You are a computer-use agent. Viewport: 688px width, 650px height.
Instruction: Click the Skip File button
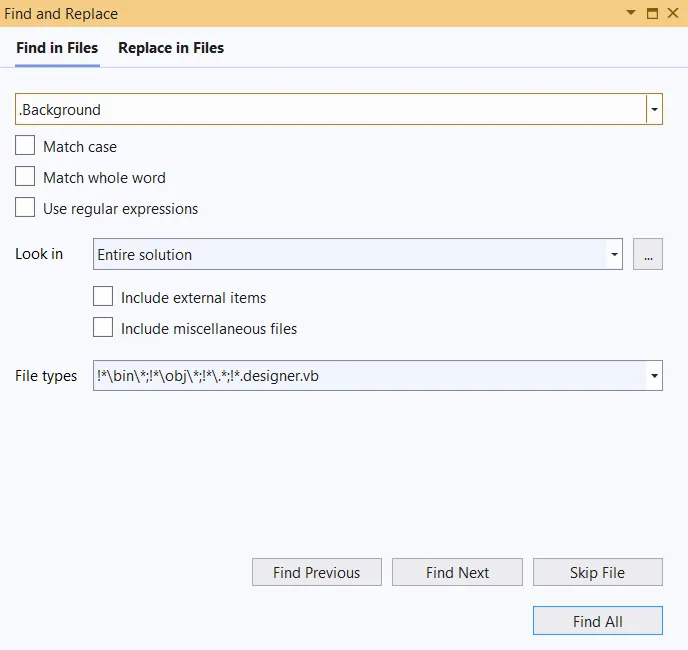[x=597, y=573]
